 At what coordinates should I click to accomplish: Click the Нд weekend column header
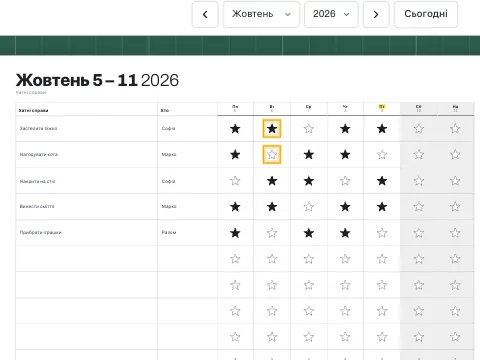coord(455,109)
